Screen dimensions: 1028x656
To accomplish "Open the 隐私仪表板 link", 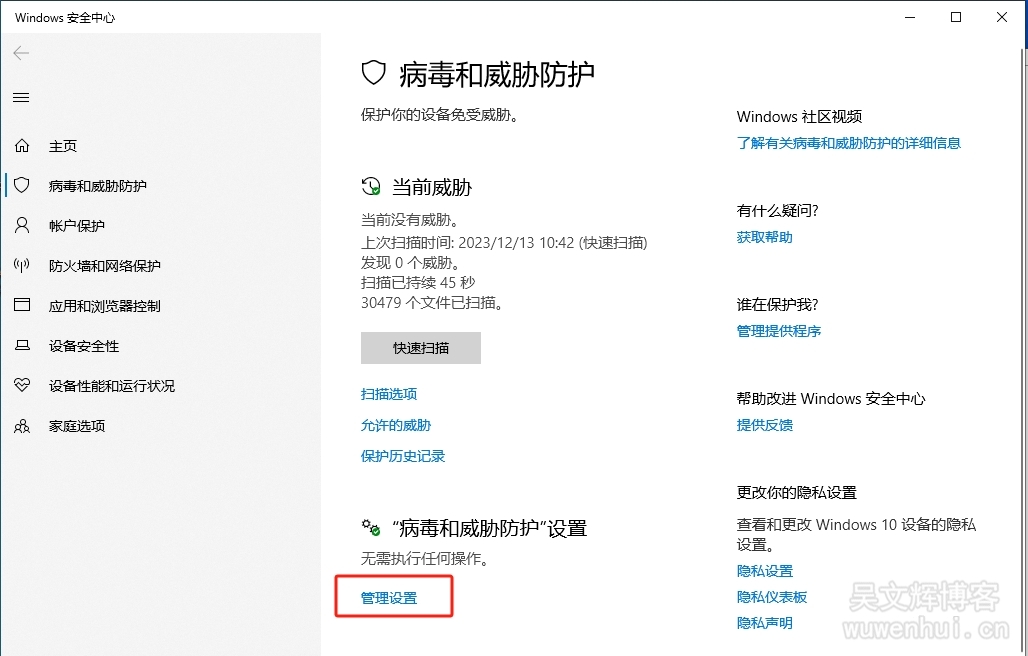I will (772, 597).
